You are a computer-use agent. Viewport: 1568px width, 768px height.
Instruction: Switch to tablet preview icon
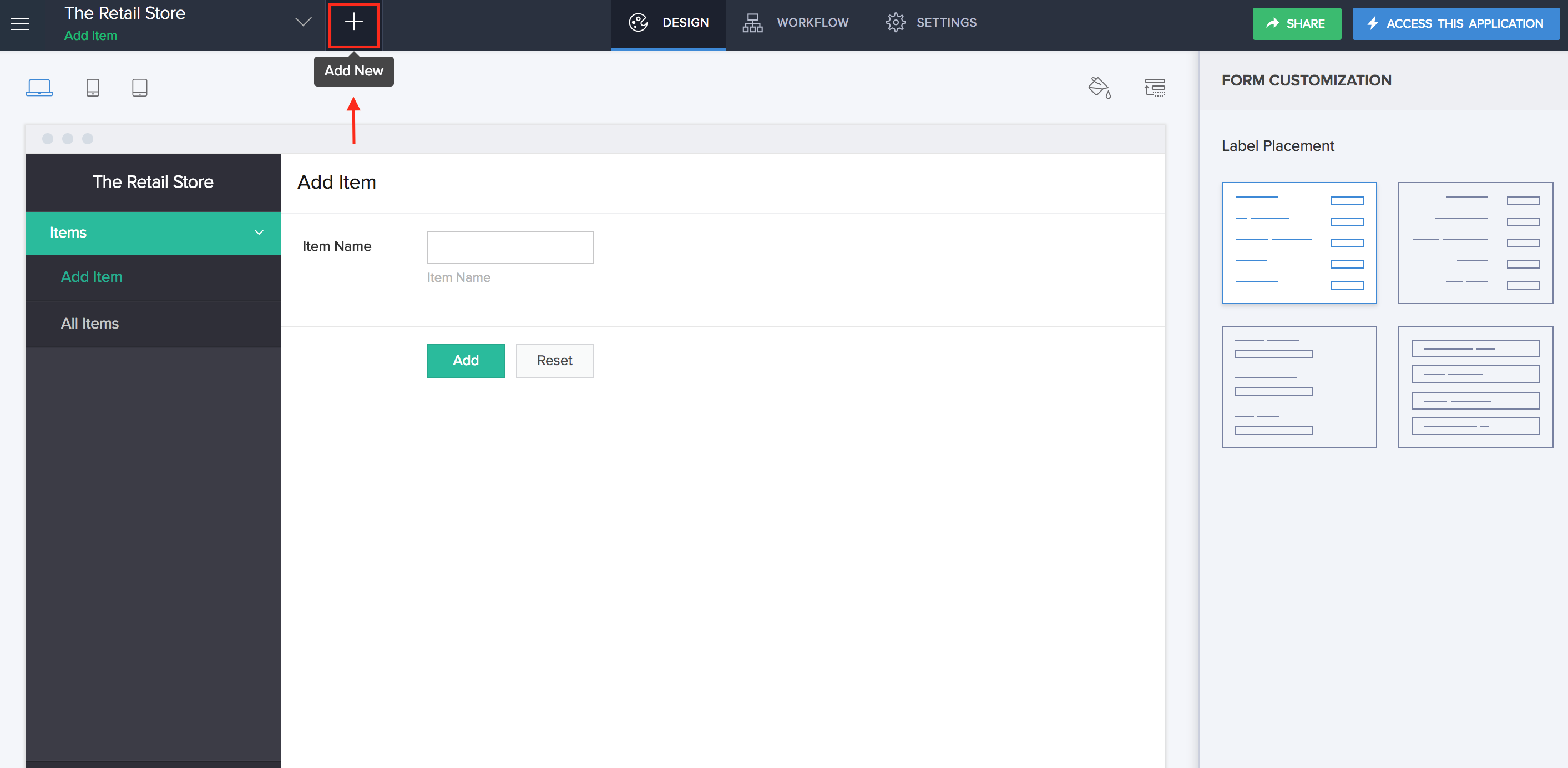pyautogui.click(x=139, y=88)
